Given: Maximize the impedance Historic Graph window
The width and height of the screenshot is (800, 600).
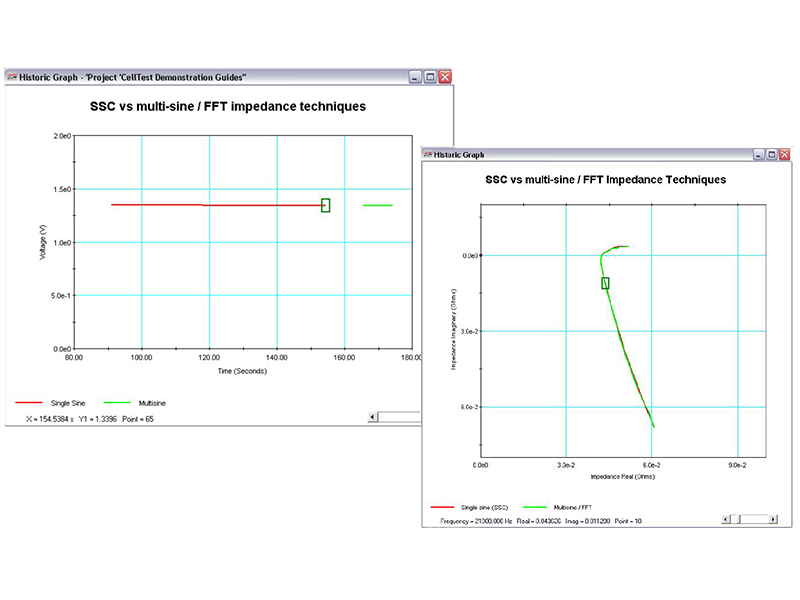Looking at the screenshot, I should 772,154.
